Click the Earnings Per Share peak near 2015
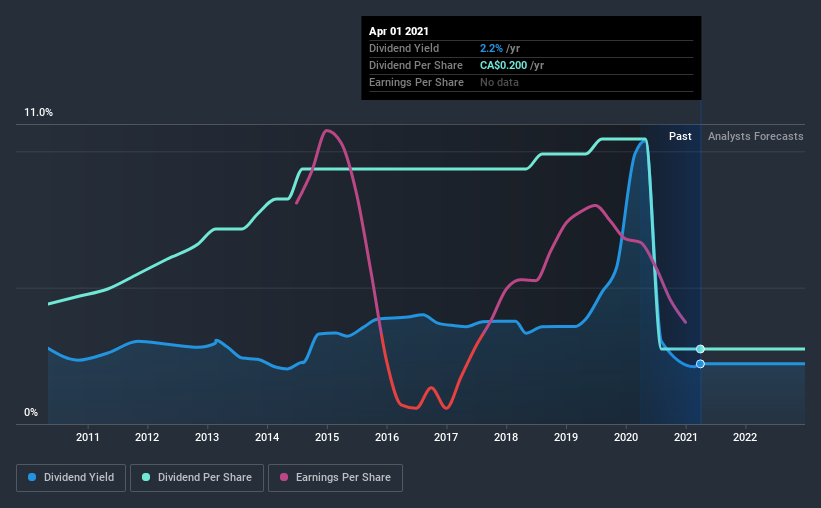The image size is (821, 508). 327,131
